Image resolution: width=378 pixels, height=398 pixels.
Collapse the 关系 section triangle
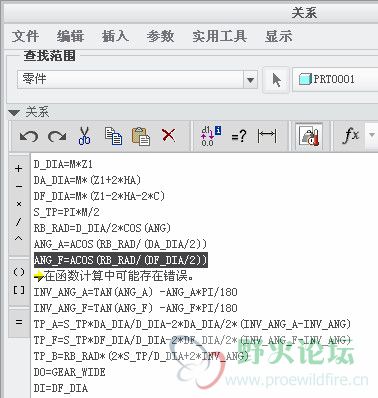pos(14,113)
